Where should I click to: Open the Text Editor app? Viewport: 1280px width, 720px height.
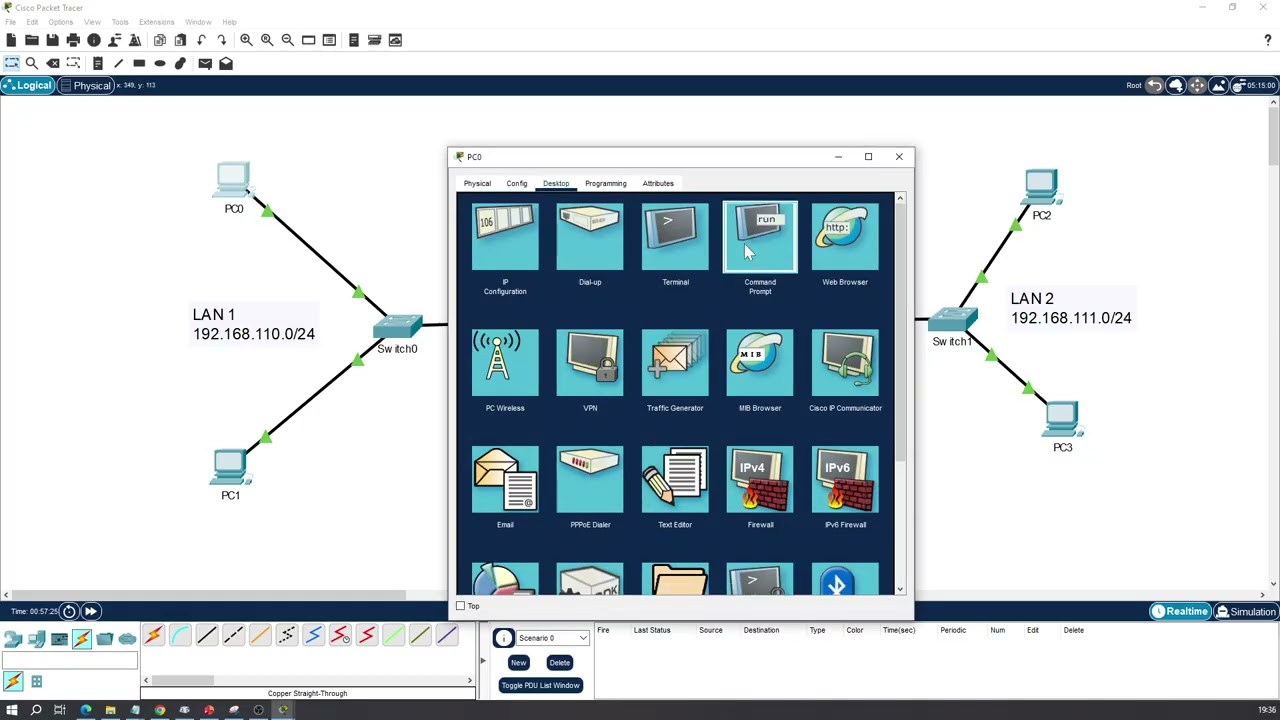tap(675, 480)
